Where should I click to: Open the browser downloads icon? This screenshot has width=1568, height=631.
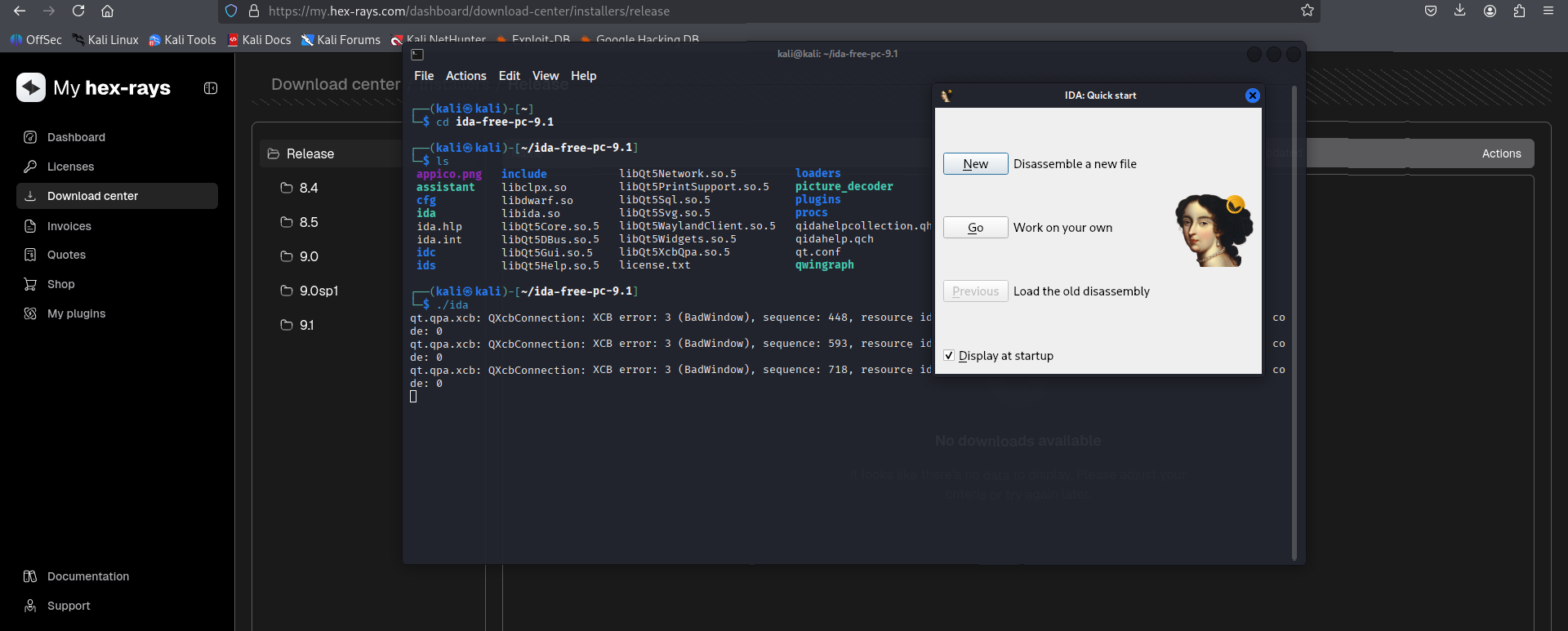(1460, 11)
